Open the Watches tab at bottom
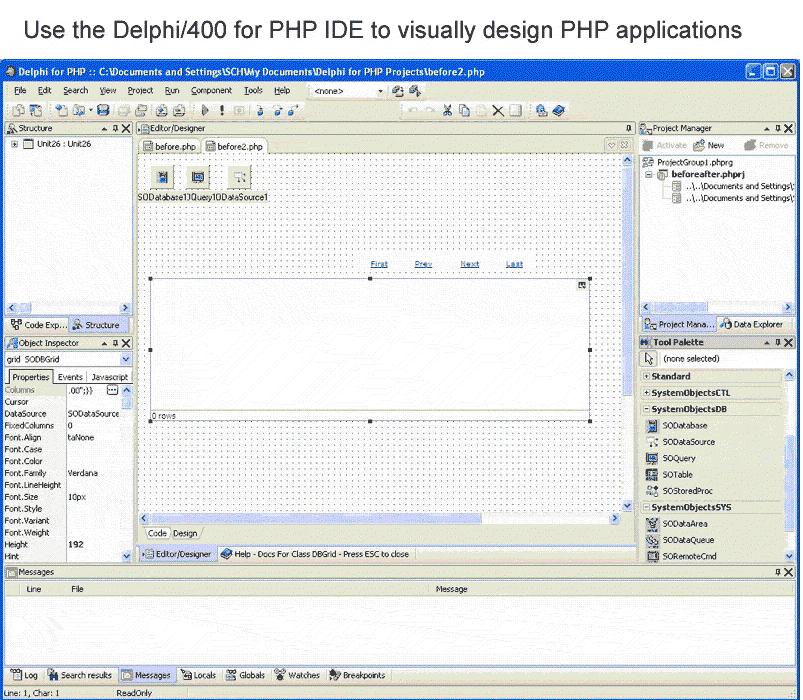The image size is (803, 700). [x=297, y=675]
